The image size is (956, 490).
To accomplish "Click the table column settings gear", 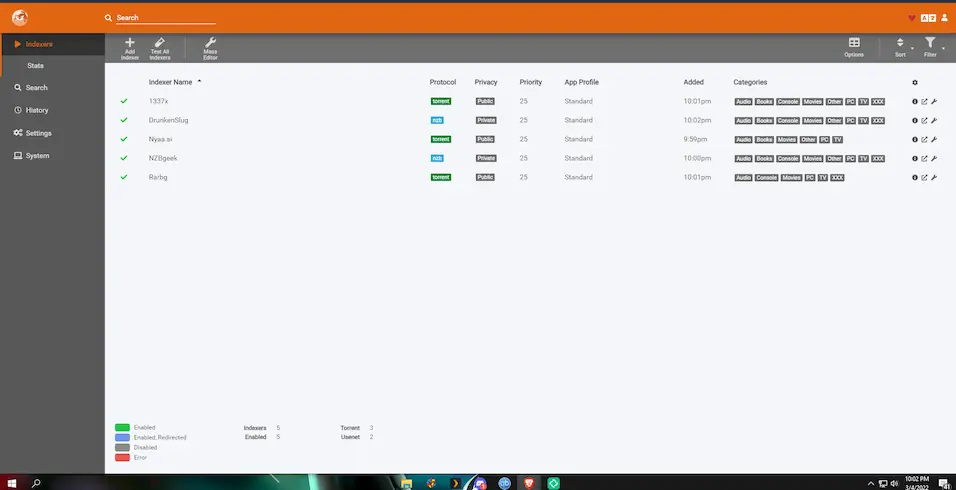I will coord(915,82).
